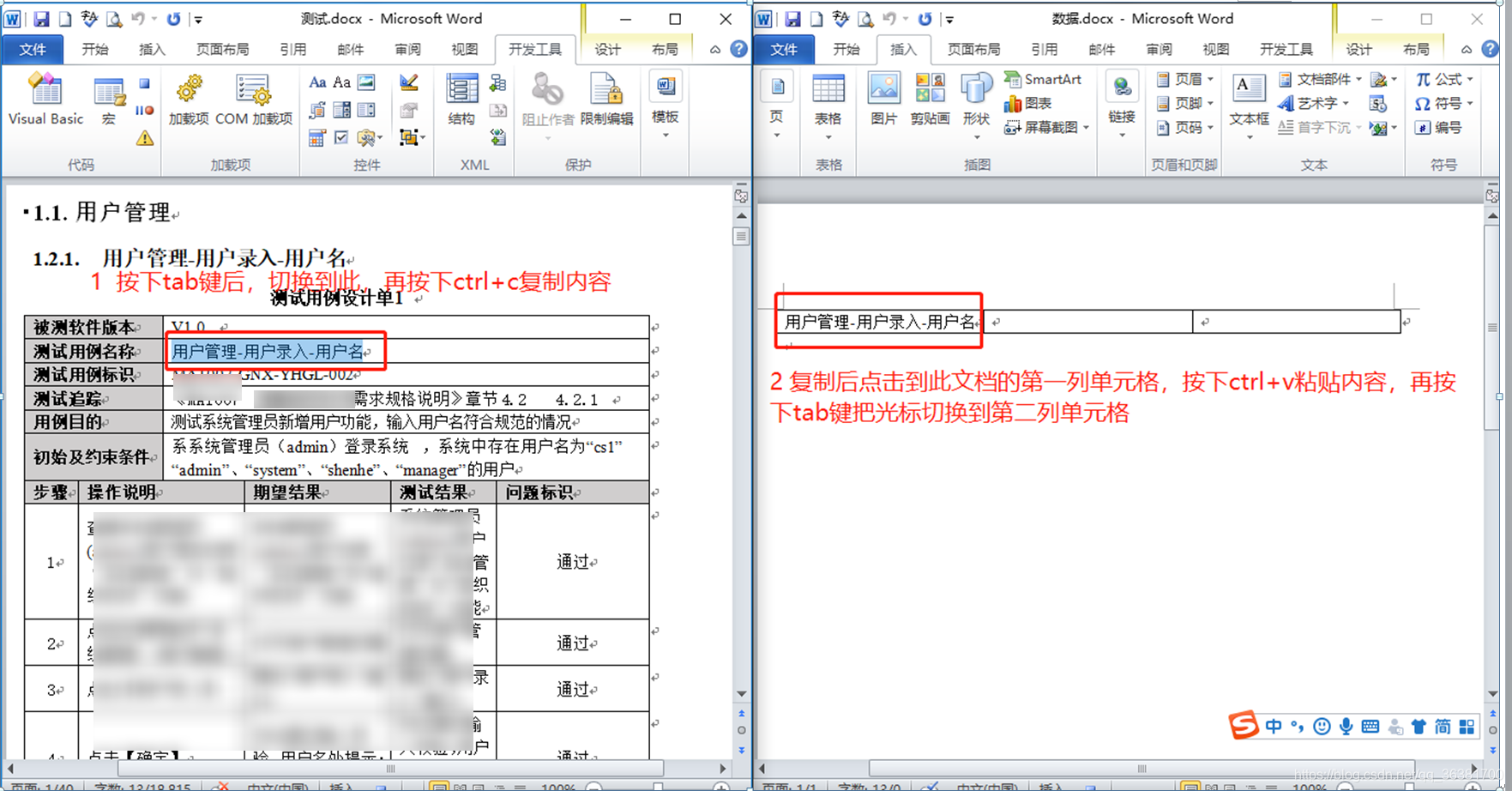Insert SmartArt graphic
The width and height of the screenshot is (1512, 791).
pyautogui.click(x=1043, y=79)
